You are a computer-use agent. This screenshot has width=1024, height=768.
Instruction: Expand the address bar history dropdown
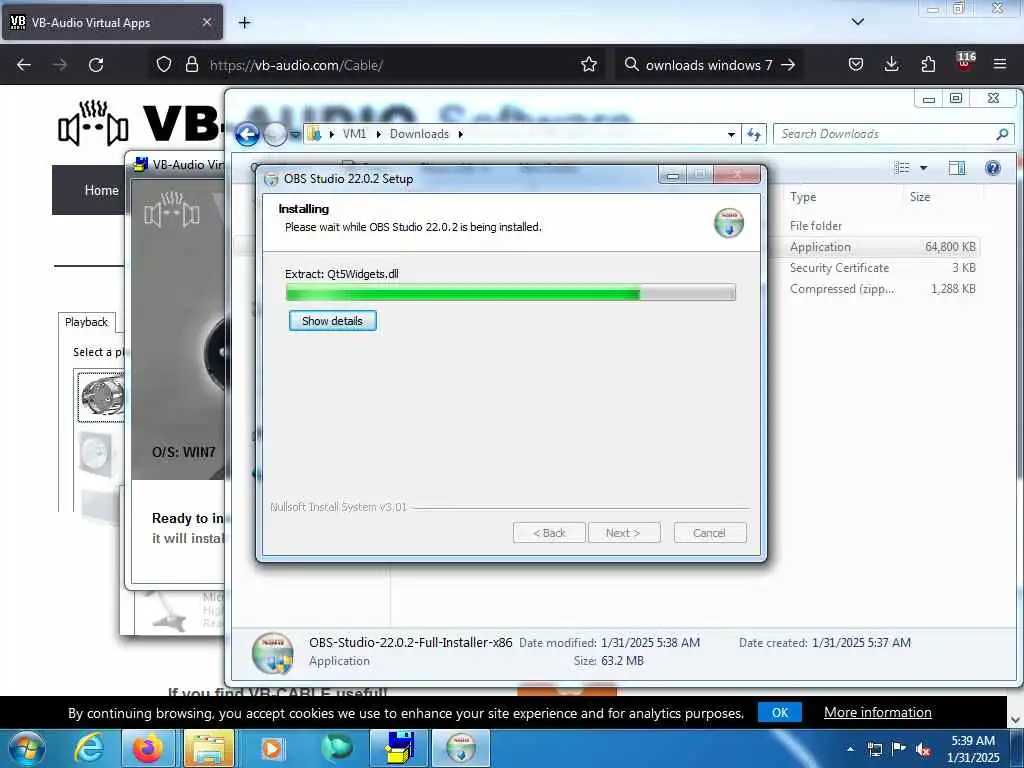click(x=731, y=135)
